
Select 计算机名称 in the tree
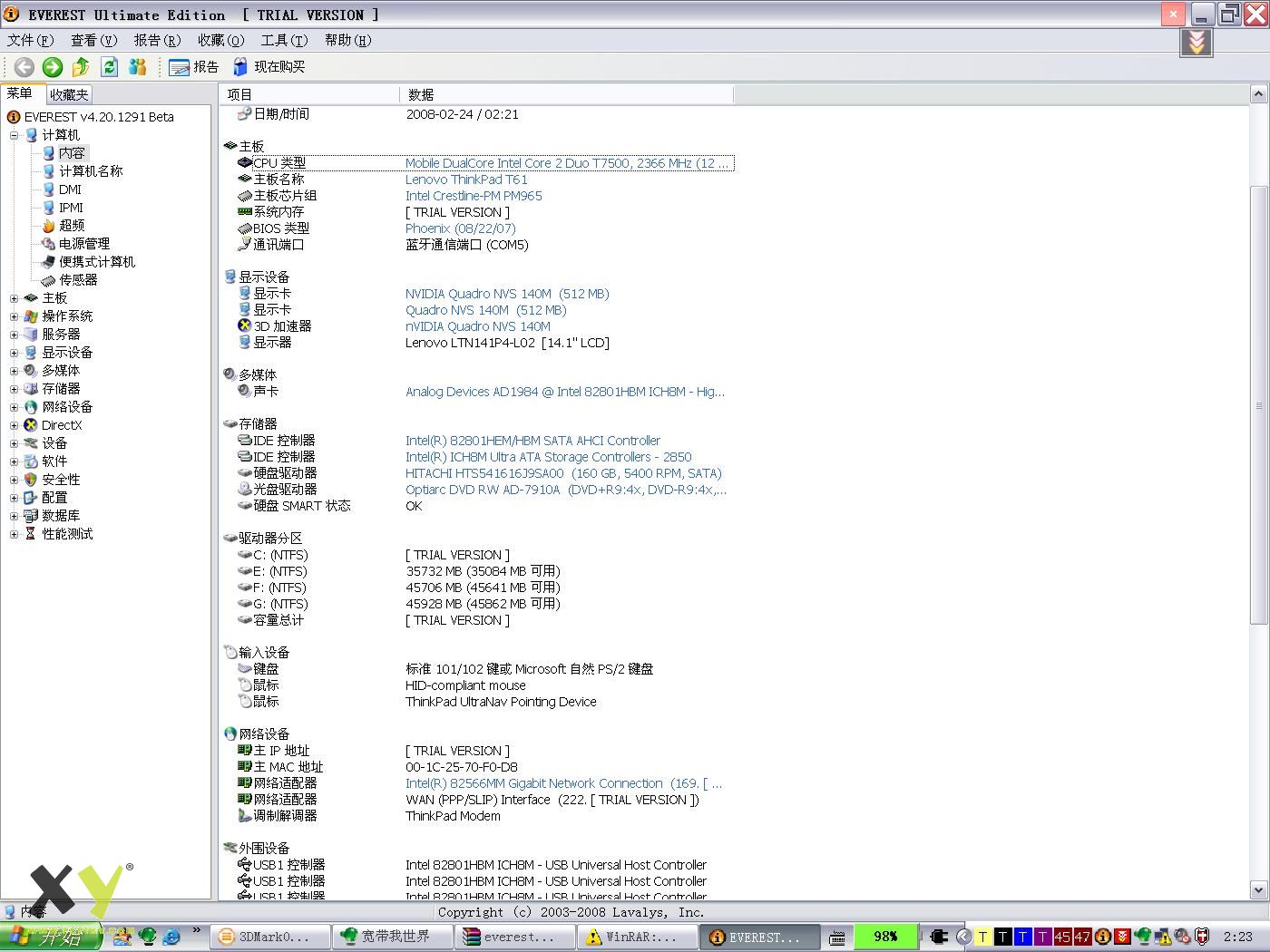pyautogui.click(x=91, y=171)
